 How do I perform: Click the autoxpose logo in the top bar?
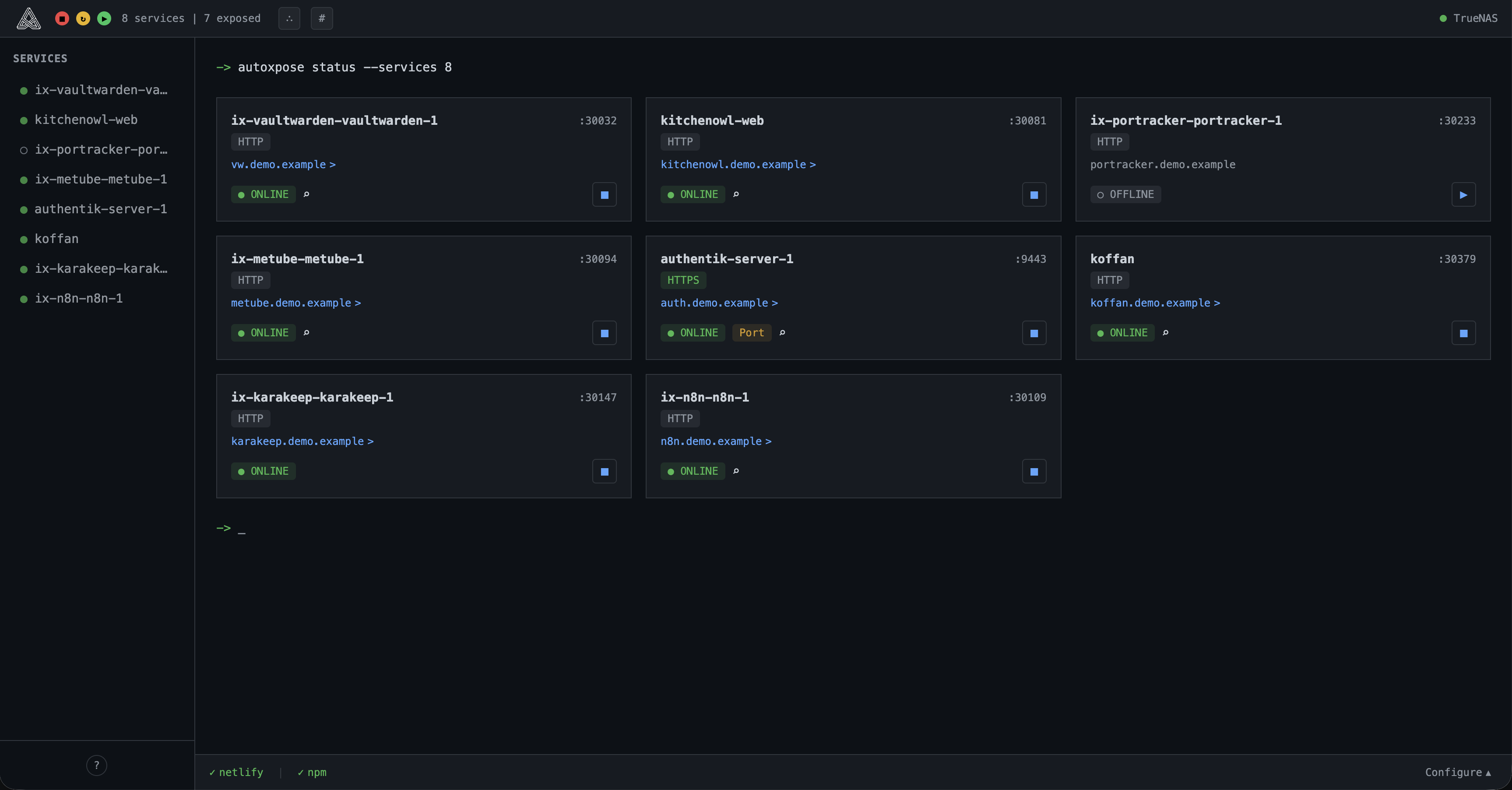(x=28, y=18)
